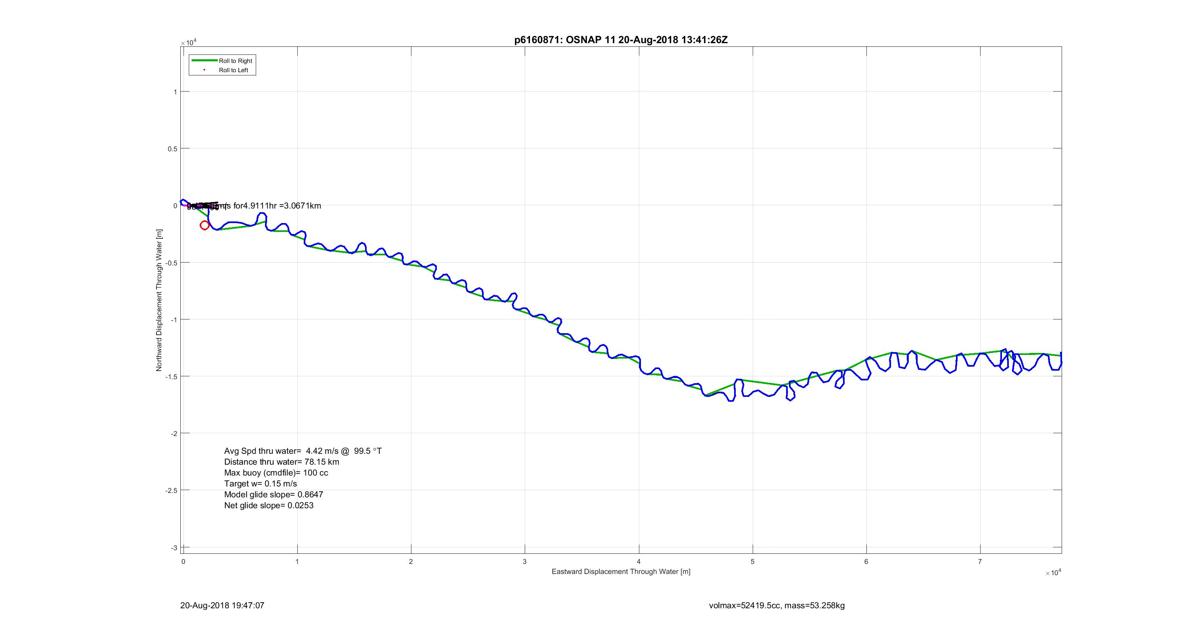Select the 'Net glide slope= 0.0253' line
Screen dimensions: 1200x622
click(270, 506)
